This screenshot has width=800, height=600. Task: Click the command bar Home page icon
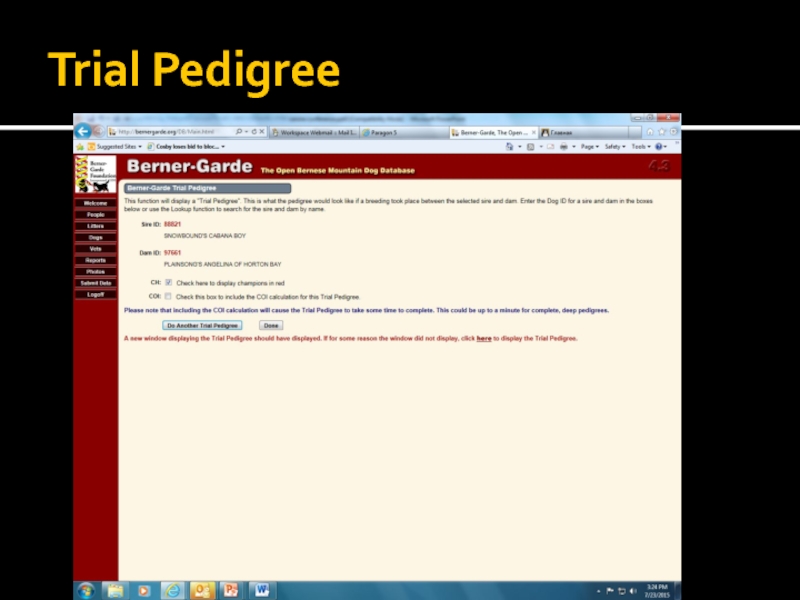(509, 147)
